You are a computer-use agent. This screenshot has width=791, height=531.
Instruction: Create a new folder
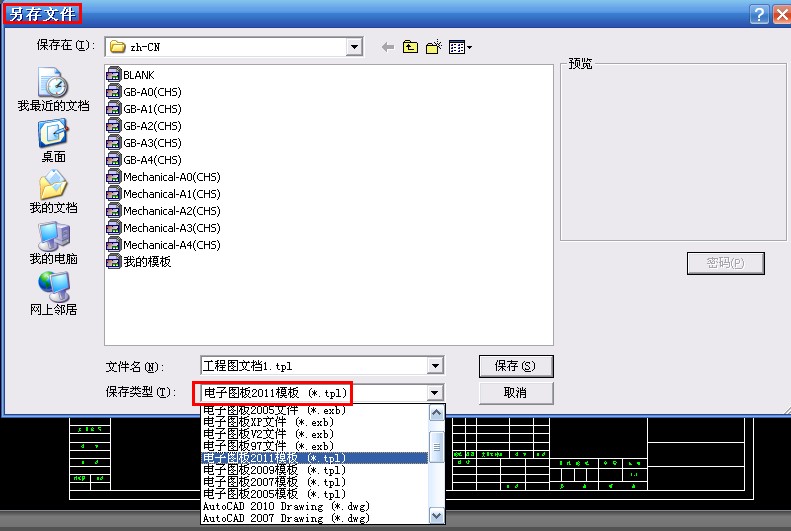[434, 47]
